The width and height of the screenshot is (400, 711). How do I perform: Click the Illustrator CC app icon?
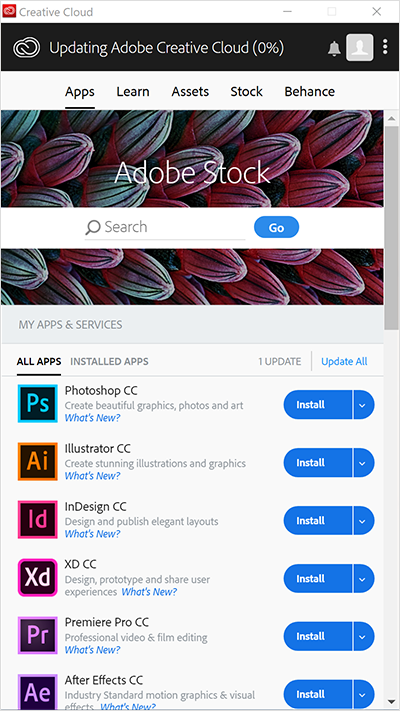coord(38,462)
